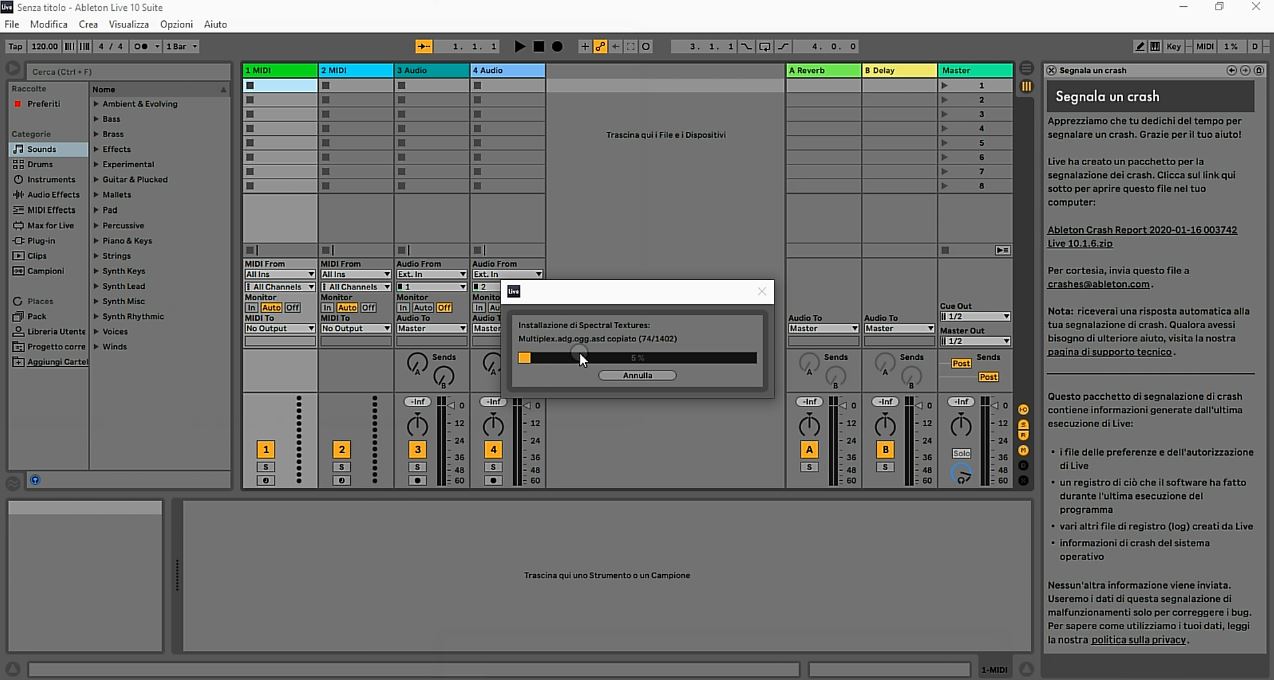Start playback with the Play button
This screenshot has height=680, width=1274.
tap(519, 46)
